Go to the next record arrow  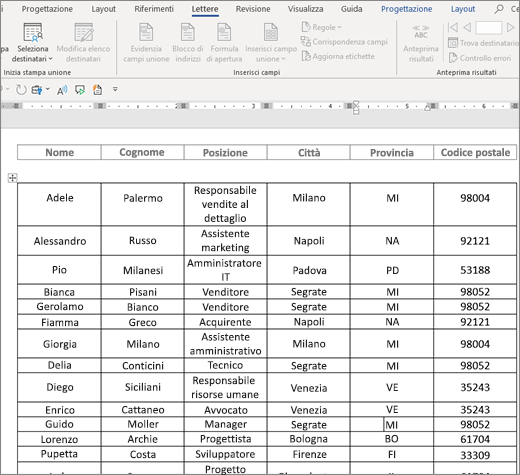click(x=510, y=27)
